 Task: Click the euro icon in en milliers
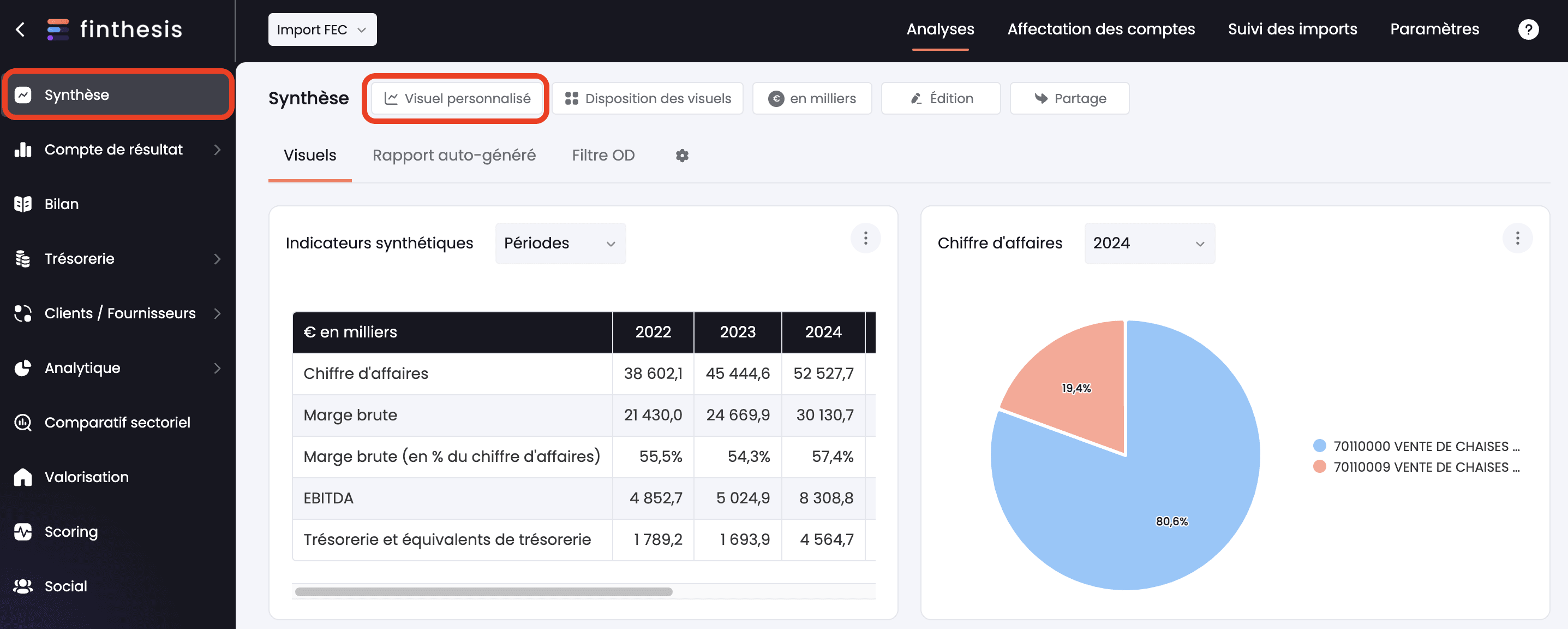[x=775, y=99]
